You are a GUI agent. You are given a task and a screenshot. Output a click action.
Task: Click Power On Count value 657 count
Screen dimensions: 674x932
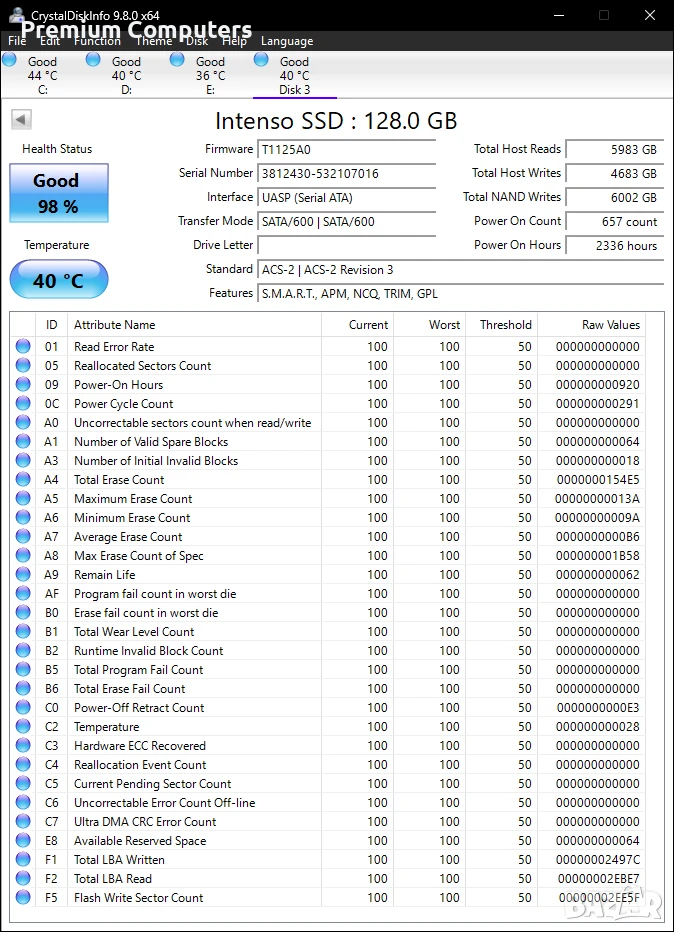point(615,221)
